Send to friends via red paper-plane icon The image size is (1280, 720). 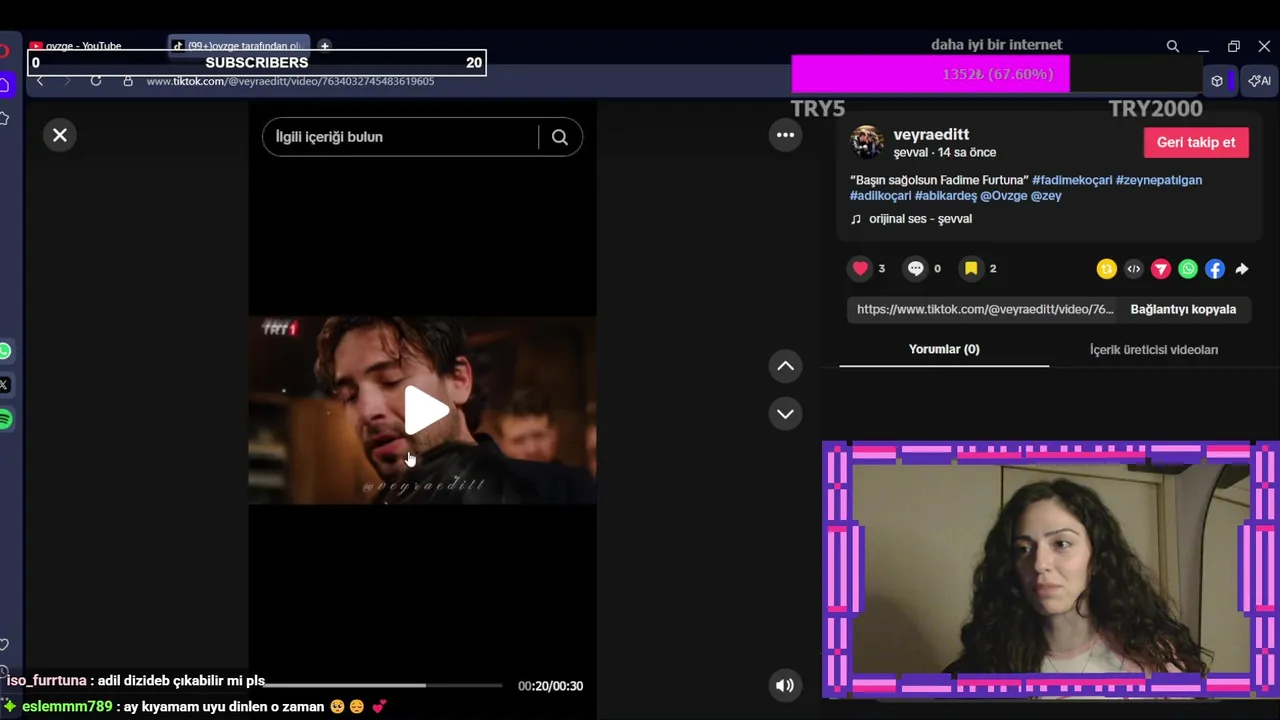point(1160,268)
